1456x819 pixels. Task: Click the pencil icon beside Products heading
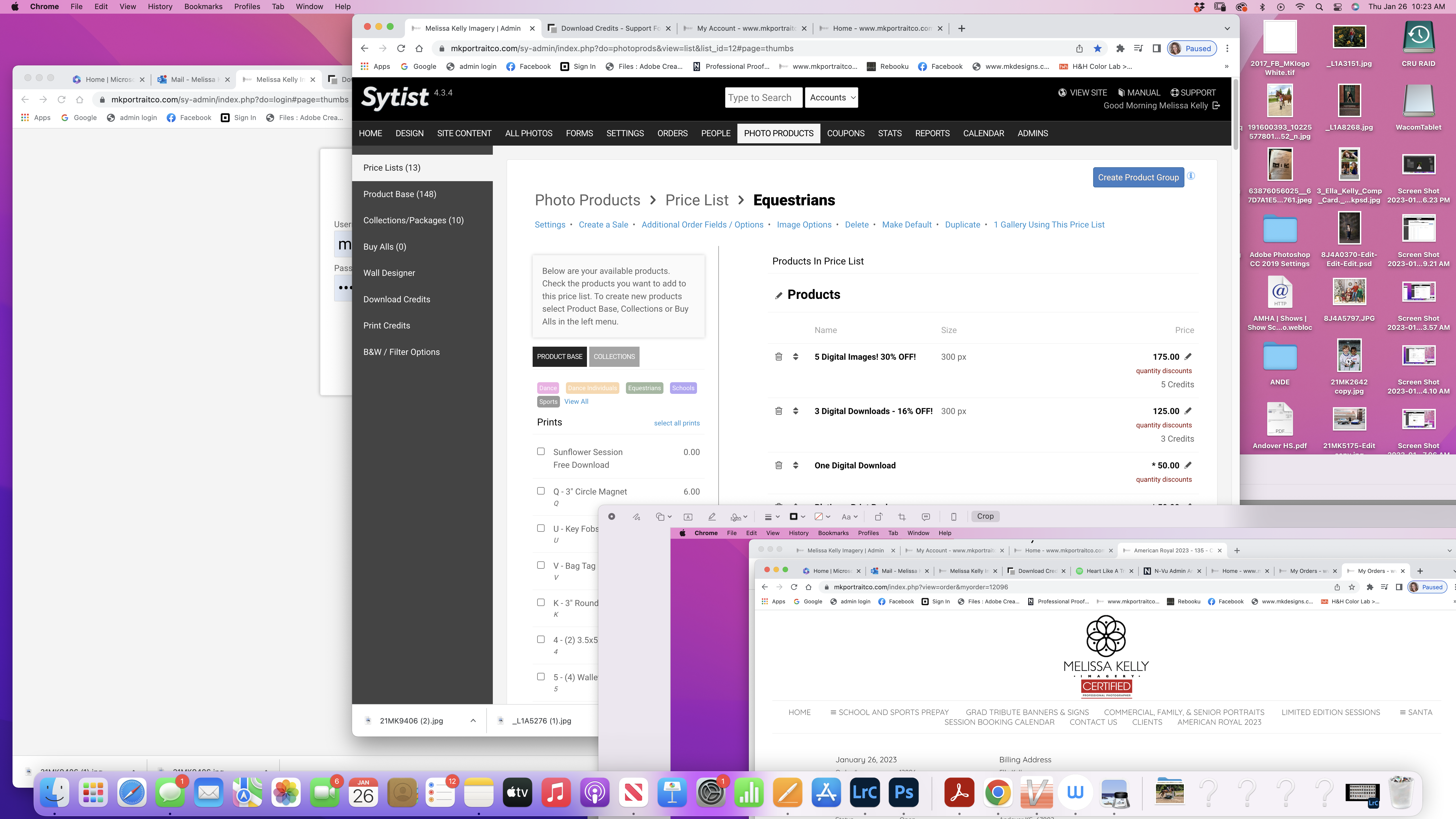778,295
